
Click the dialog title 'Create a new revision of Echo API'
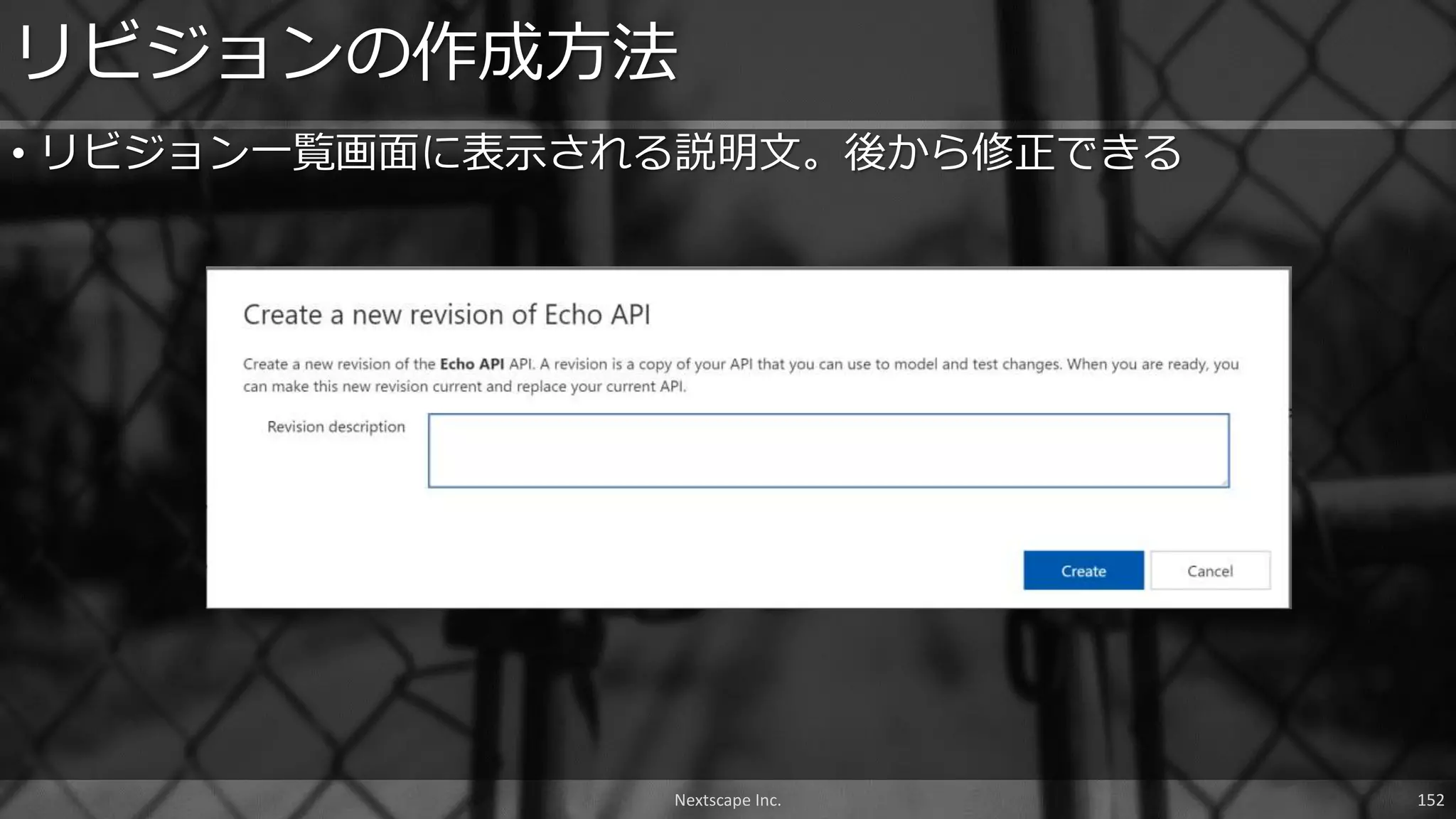[x=446, y=315]
